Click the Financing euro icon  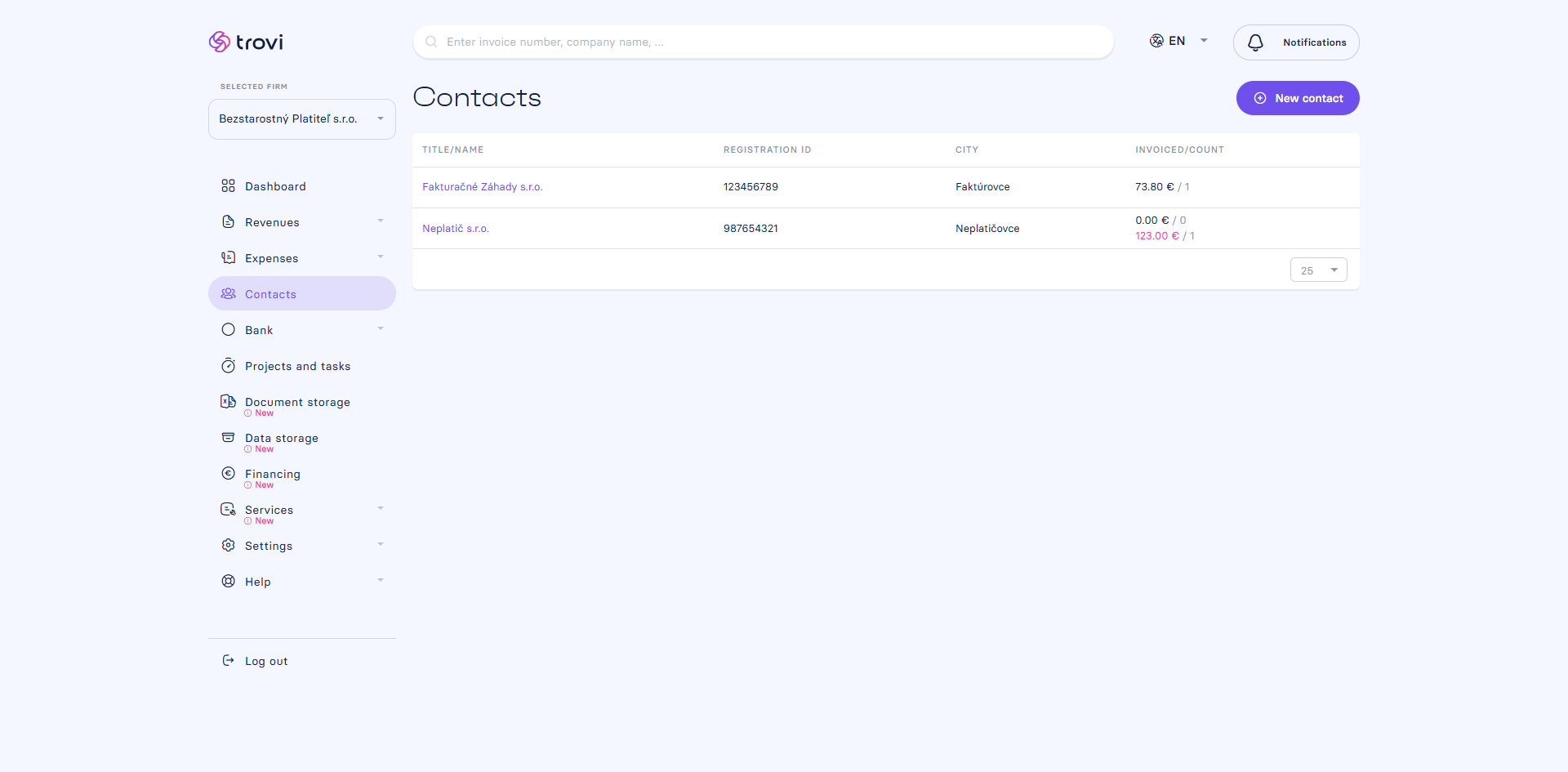tap(228, 473)
